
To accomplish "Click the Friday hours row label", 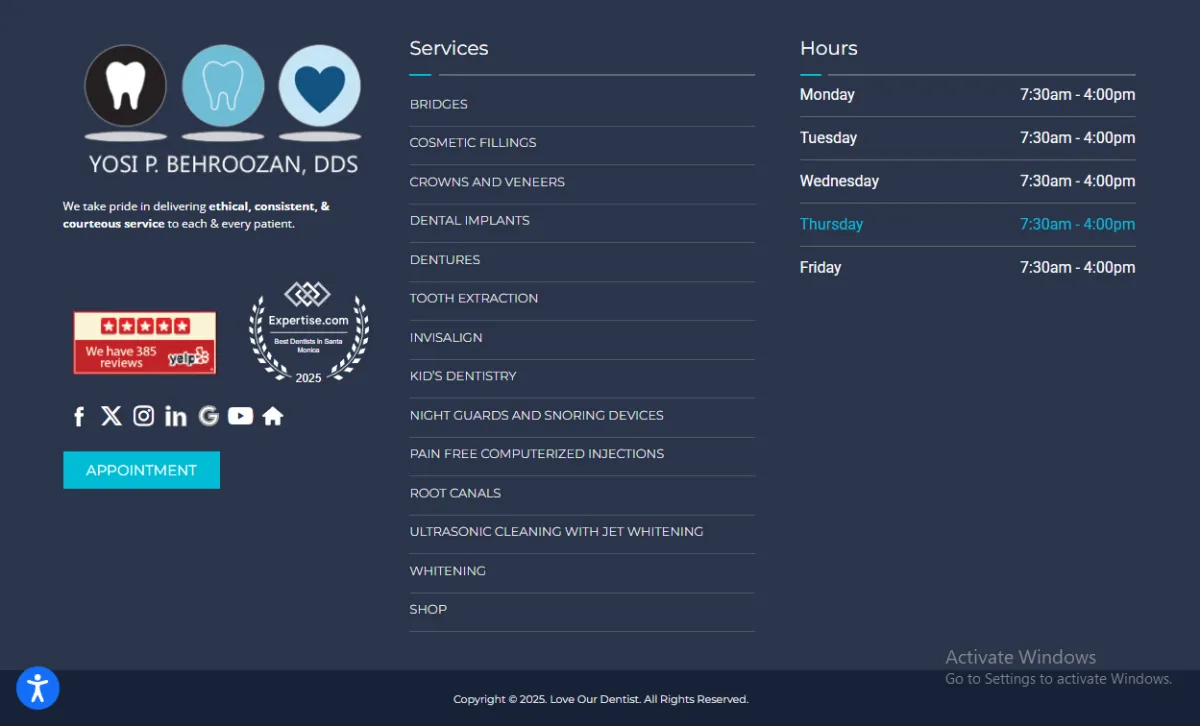I will (x=820, y=268).
